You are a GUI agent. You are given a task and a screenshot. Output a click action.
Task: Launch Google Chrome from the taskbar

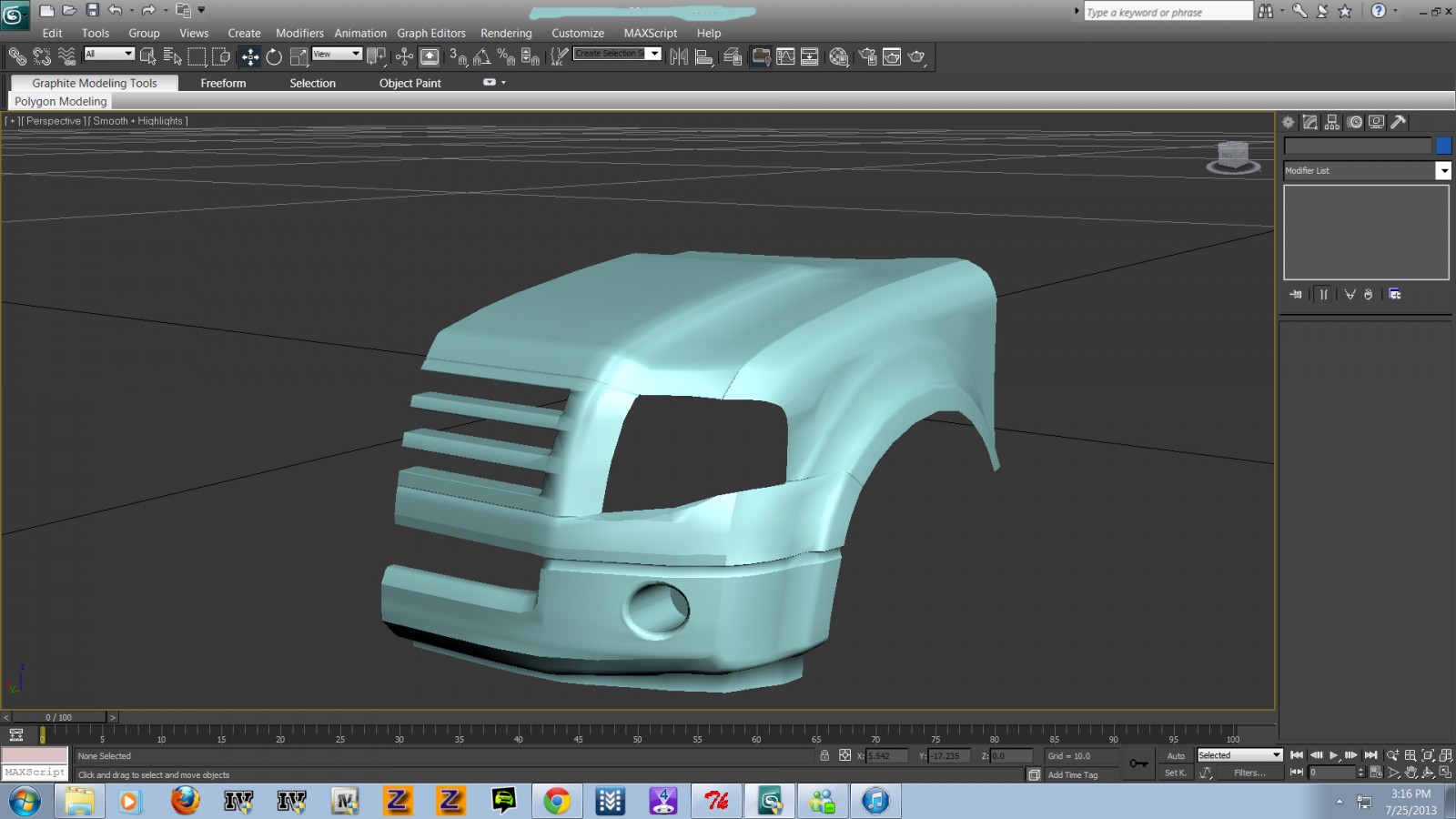557,801
